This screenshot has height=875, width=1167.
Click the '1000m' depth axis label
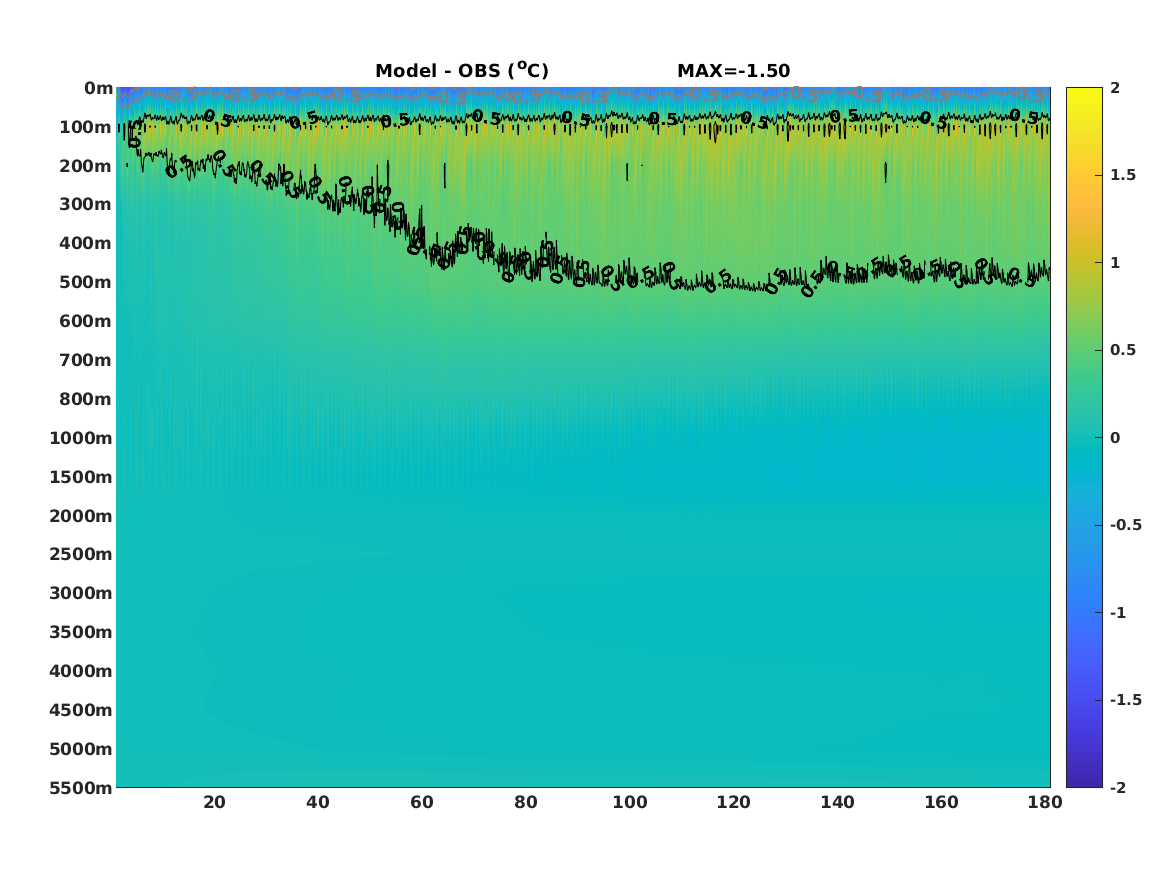pyautogui.click(x=81, y=438)
